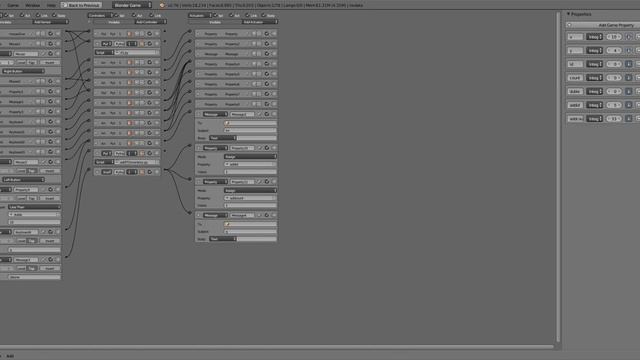
Task: Toggle active icon on first Property actuator
Action: tap(267, 33)
